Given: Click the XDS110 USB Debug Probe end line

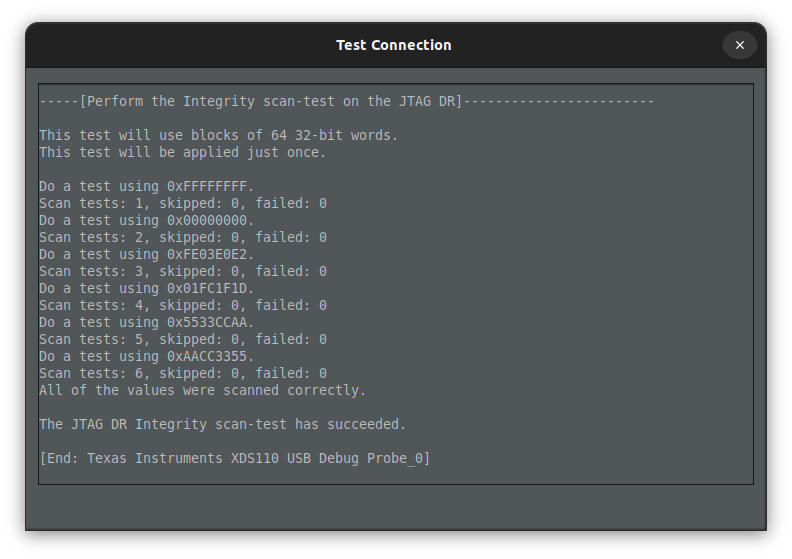Looking at the screenshot, I should 234,458.
